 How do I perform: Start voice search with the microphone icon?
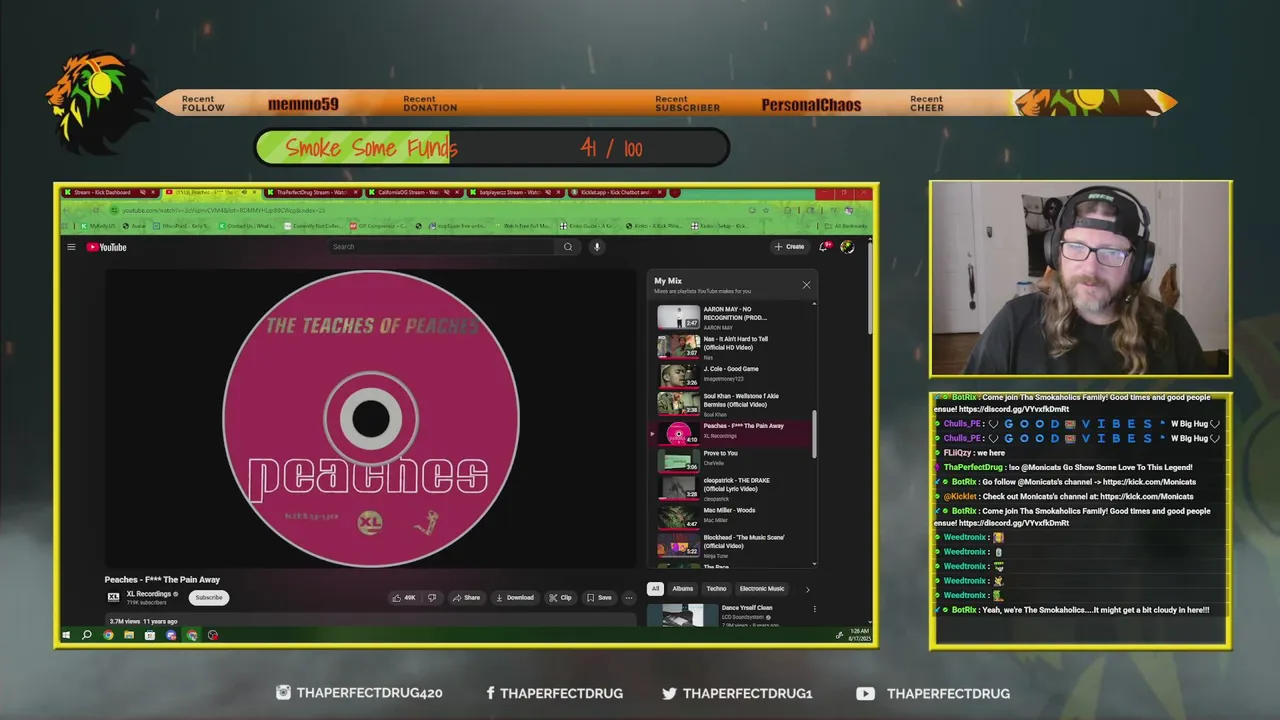pos(596,247)
